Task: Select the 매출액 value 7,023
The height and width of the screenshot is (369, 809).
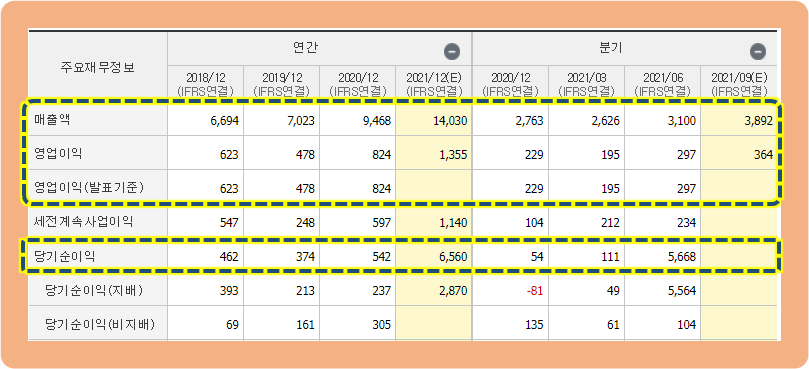Action: (301, 122)
